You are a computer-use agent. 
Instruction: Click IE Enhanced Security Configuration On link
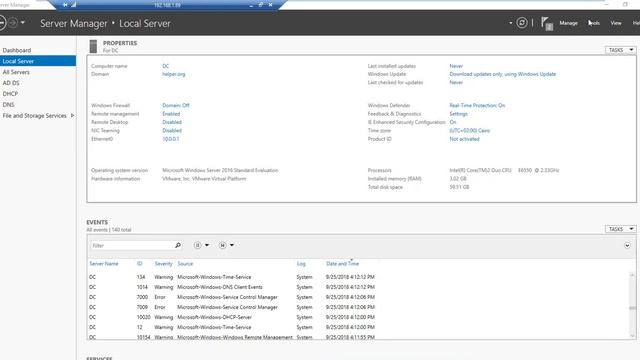click(x=453, y=122)
